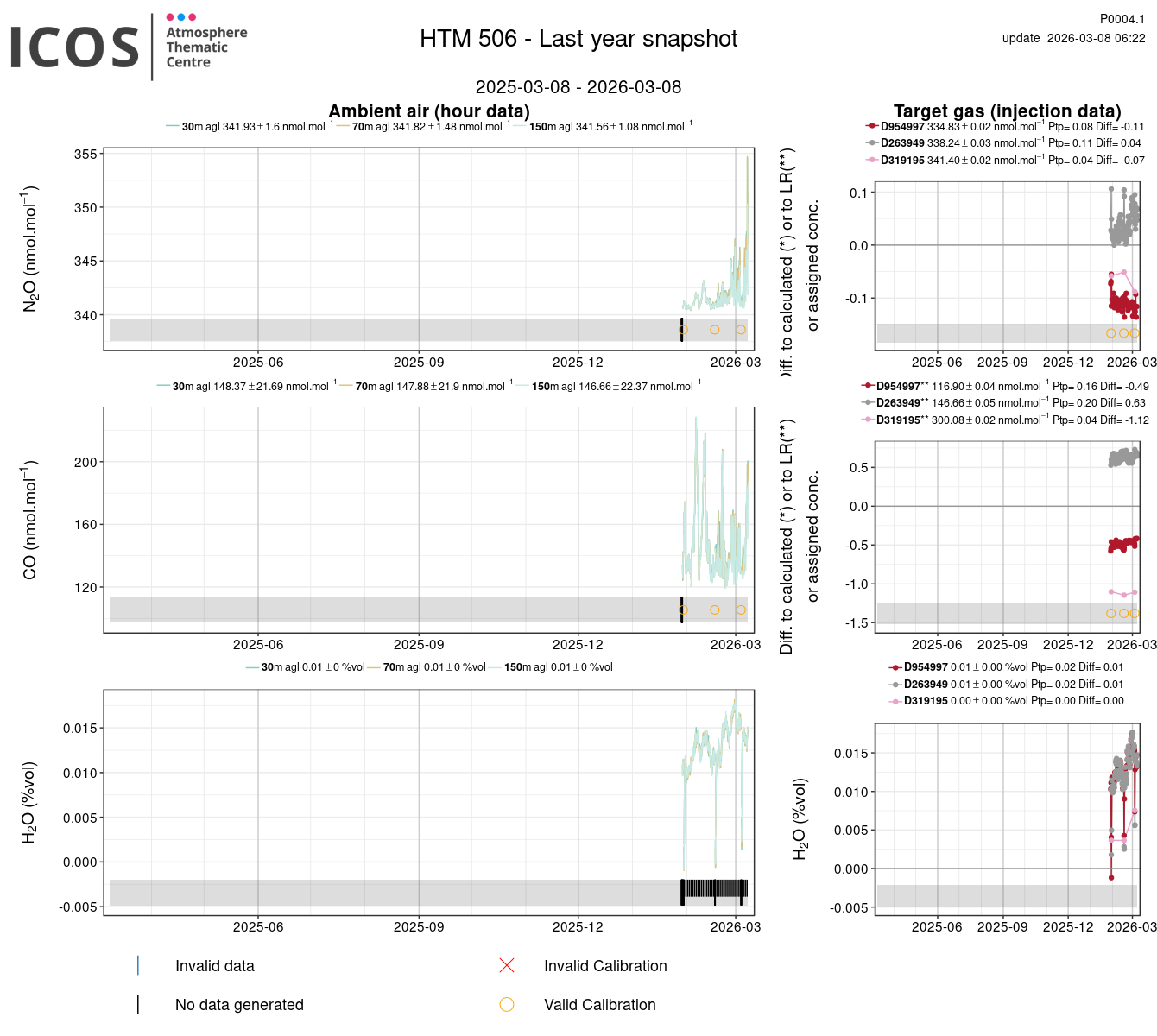Click the Ambient air (hour data) heading
Image resolution: width=1157 pixels, height=1036 pixels.
(429, 111)
